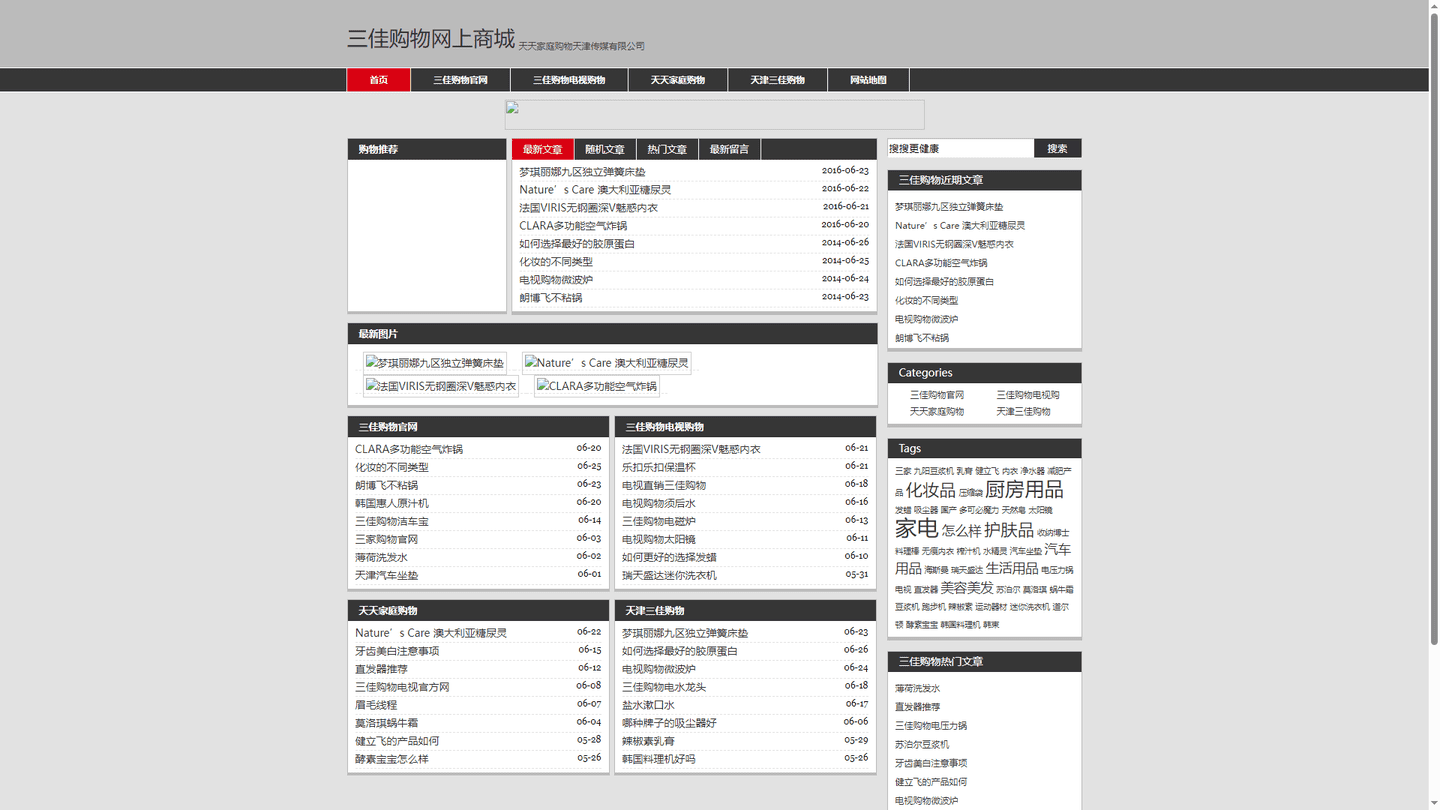Select the 怎么样 tag
1440x810 pixels.
click(x=961, y=531)
